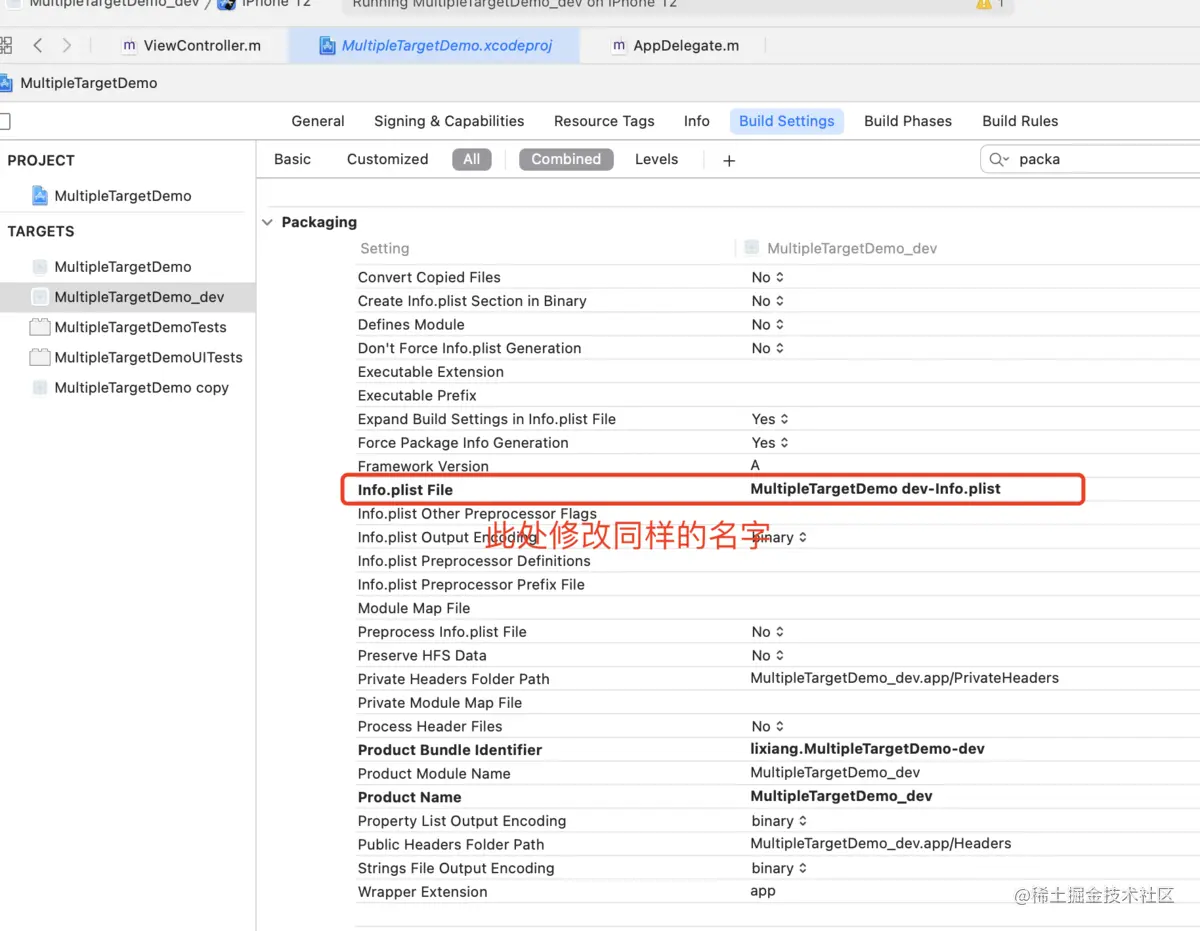Image resolution: width=1200 pixels, height=931 pixels.
Task: Click the related items grid icon
Action: point(5,45)
